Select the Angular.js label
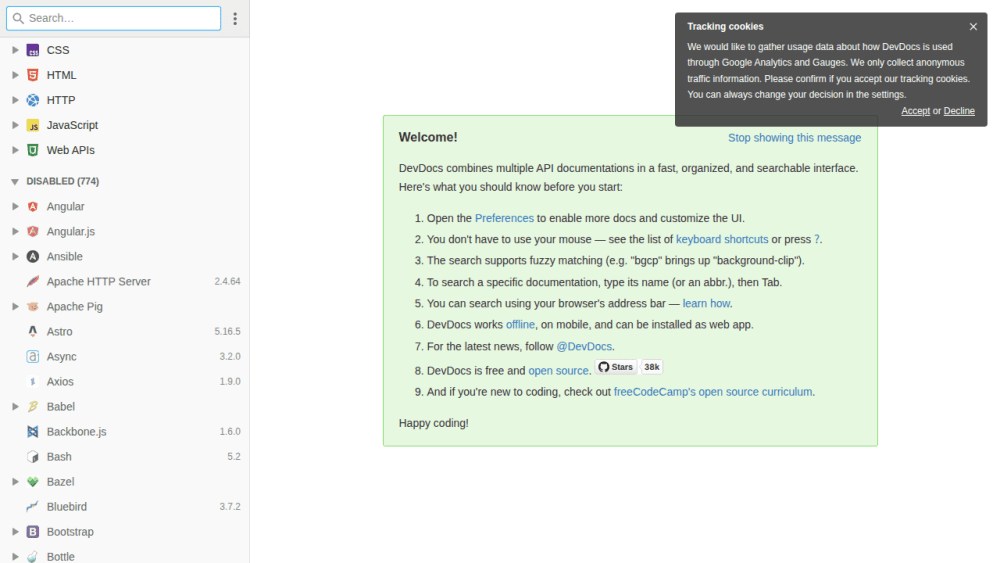 [70, 231]
